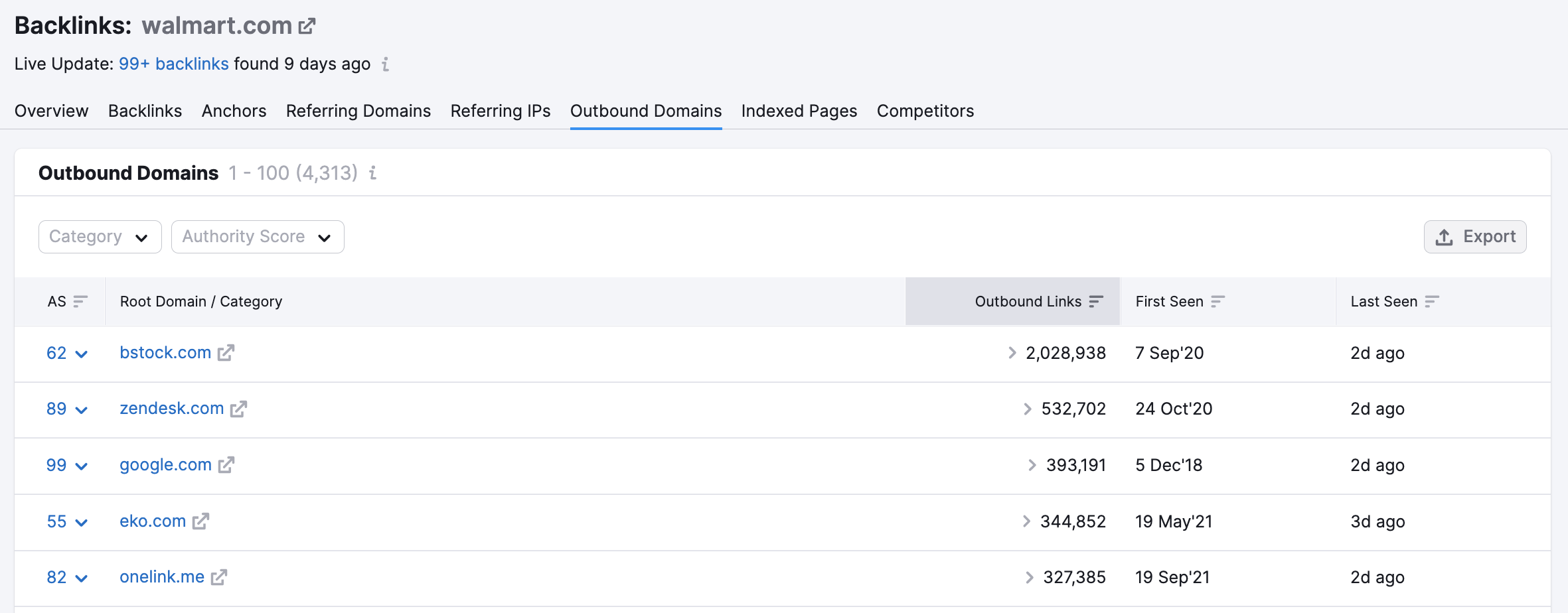The image size is (1568, 613).
Task: Sort the table by the AS column
Action: pos(80,301)
